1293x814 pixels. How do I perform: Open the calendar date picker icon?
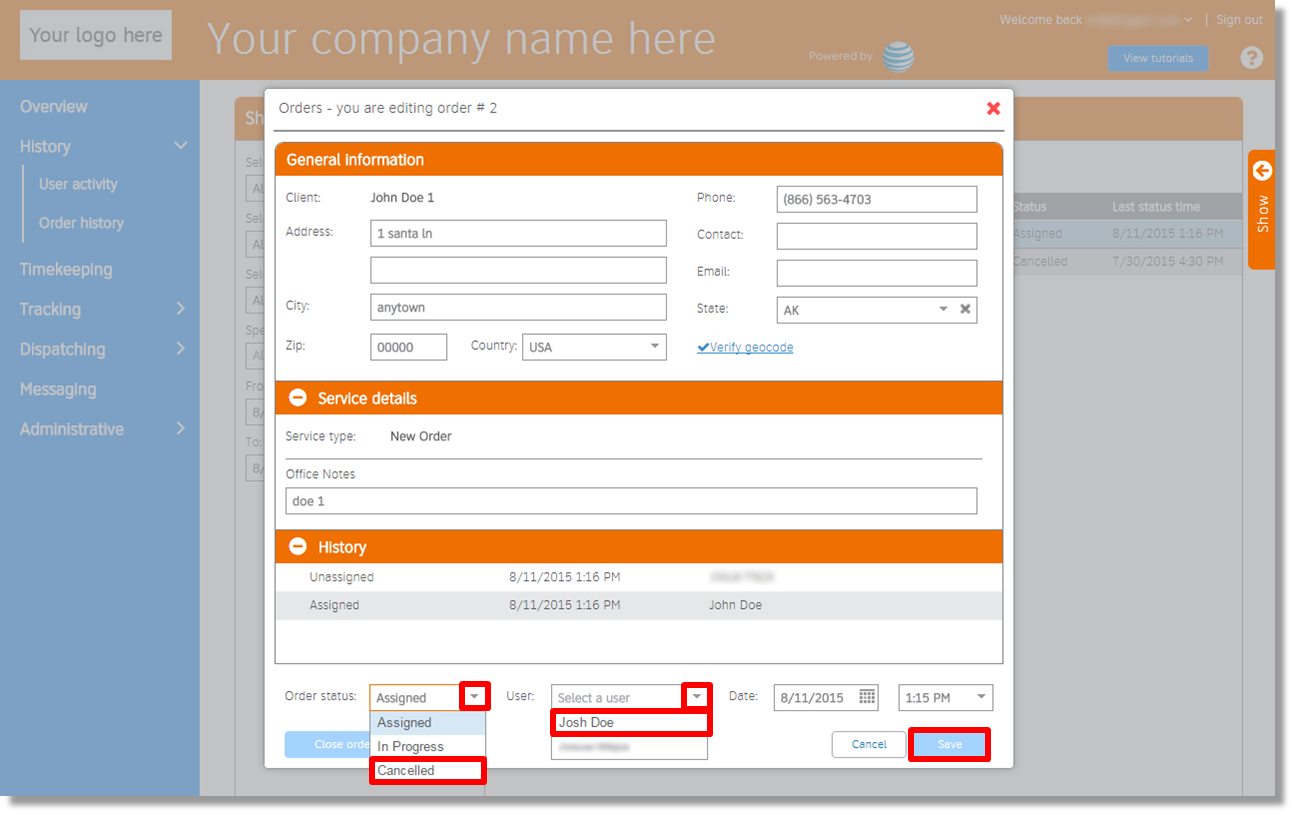tap(866, 697)
